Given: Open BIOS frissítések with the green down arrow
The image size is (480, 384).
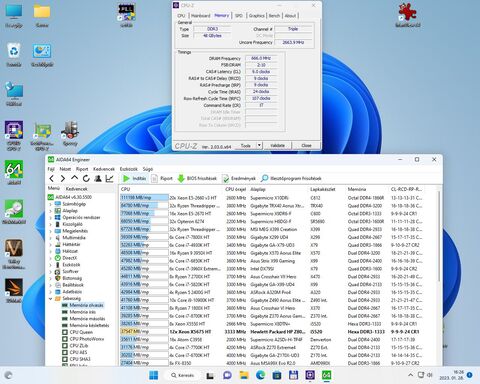Looking at the screenshot, I should pos(197,179).
